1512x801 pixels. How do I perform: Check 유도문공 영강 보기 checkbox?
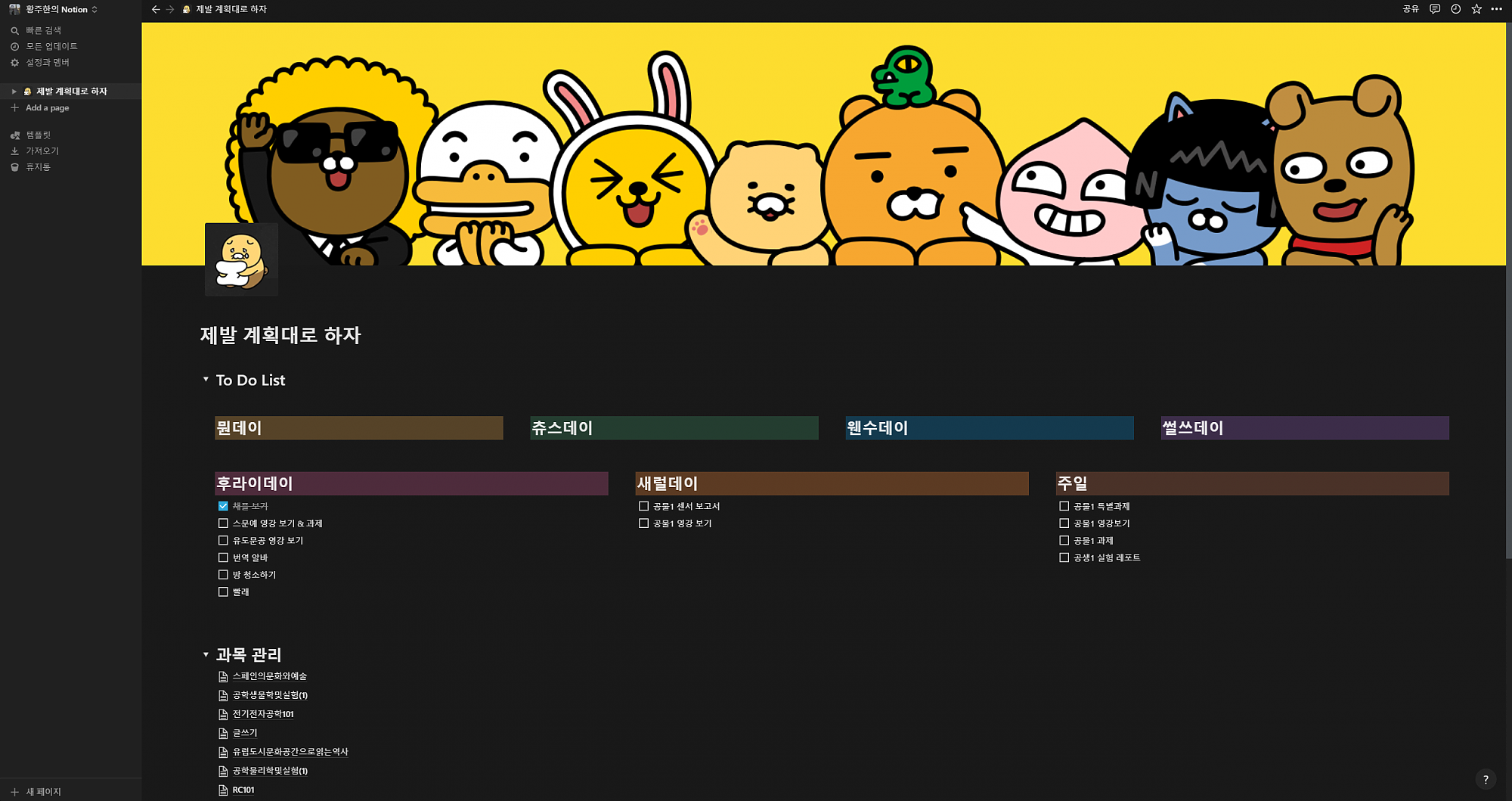(x=223, y=540)
